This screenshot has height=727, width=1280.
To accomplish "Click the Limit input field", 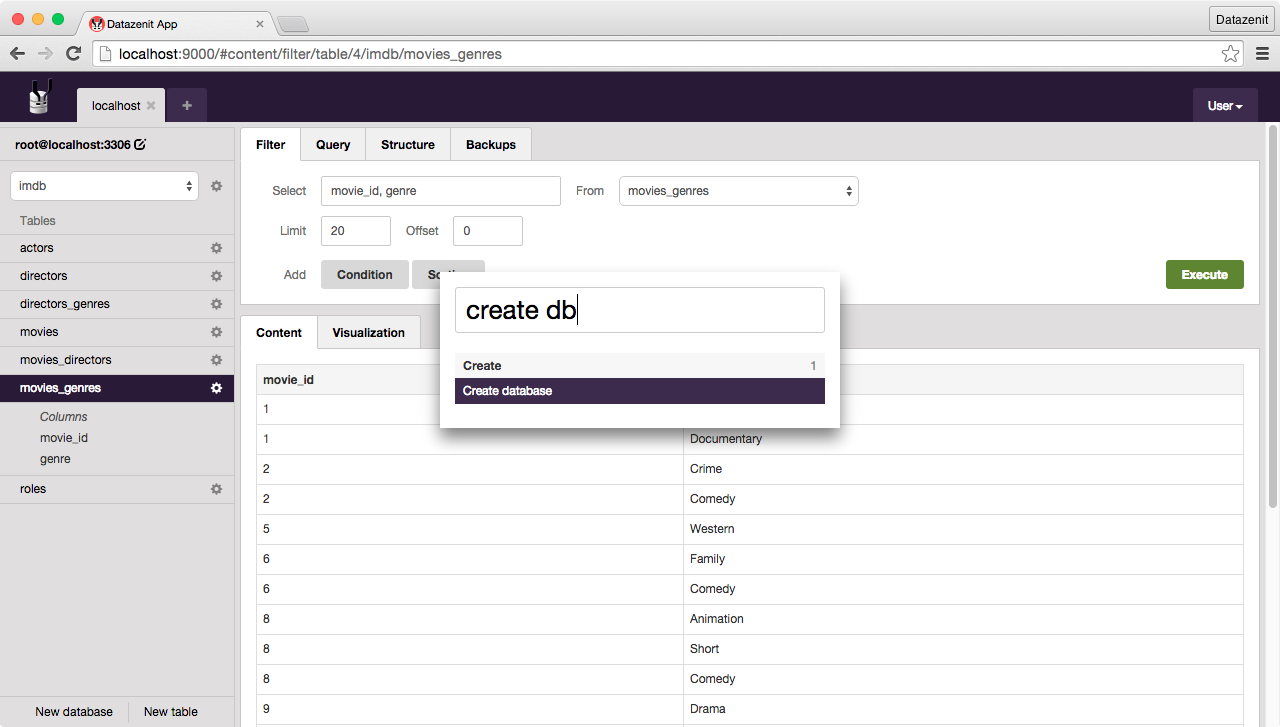I will tap(355, 231).
